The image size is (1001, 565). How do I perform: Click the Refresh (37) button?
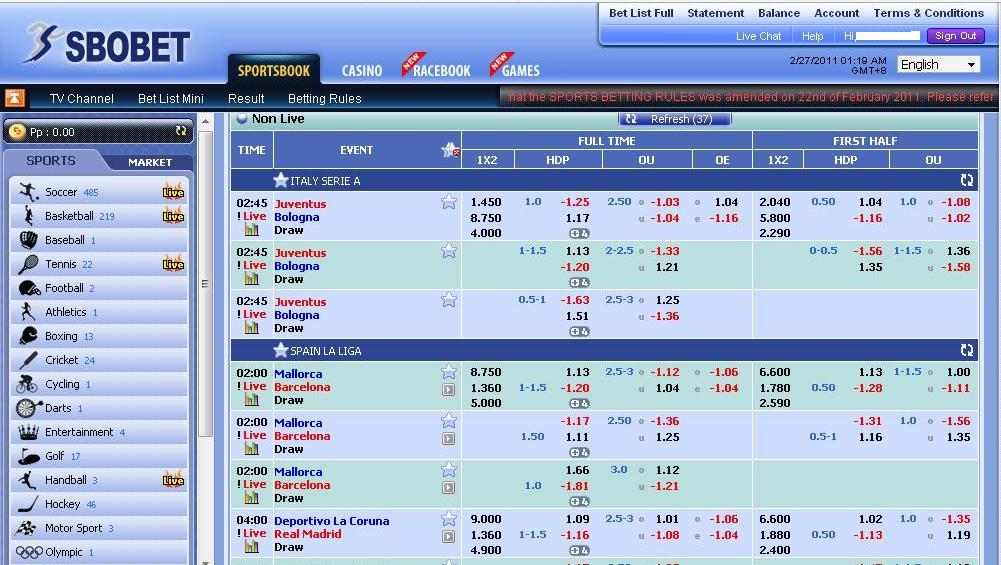tap(675, 119)
